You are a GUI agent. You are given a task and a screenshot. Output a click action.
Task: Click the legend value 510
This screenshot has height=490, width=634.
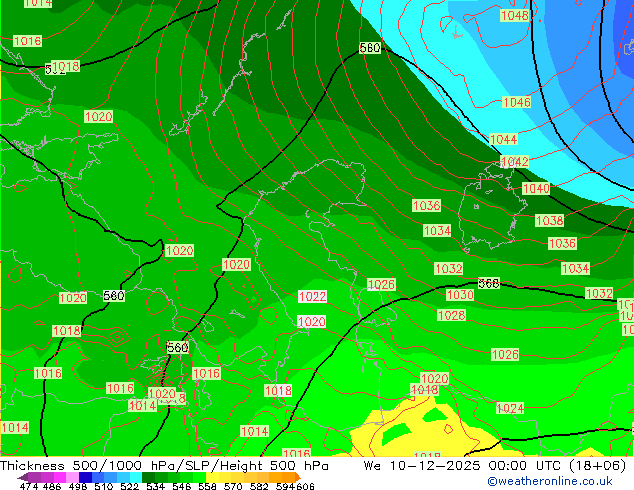click(104, 486)
